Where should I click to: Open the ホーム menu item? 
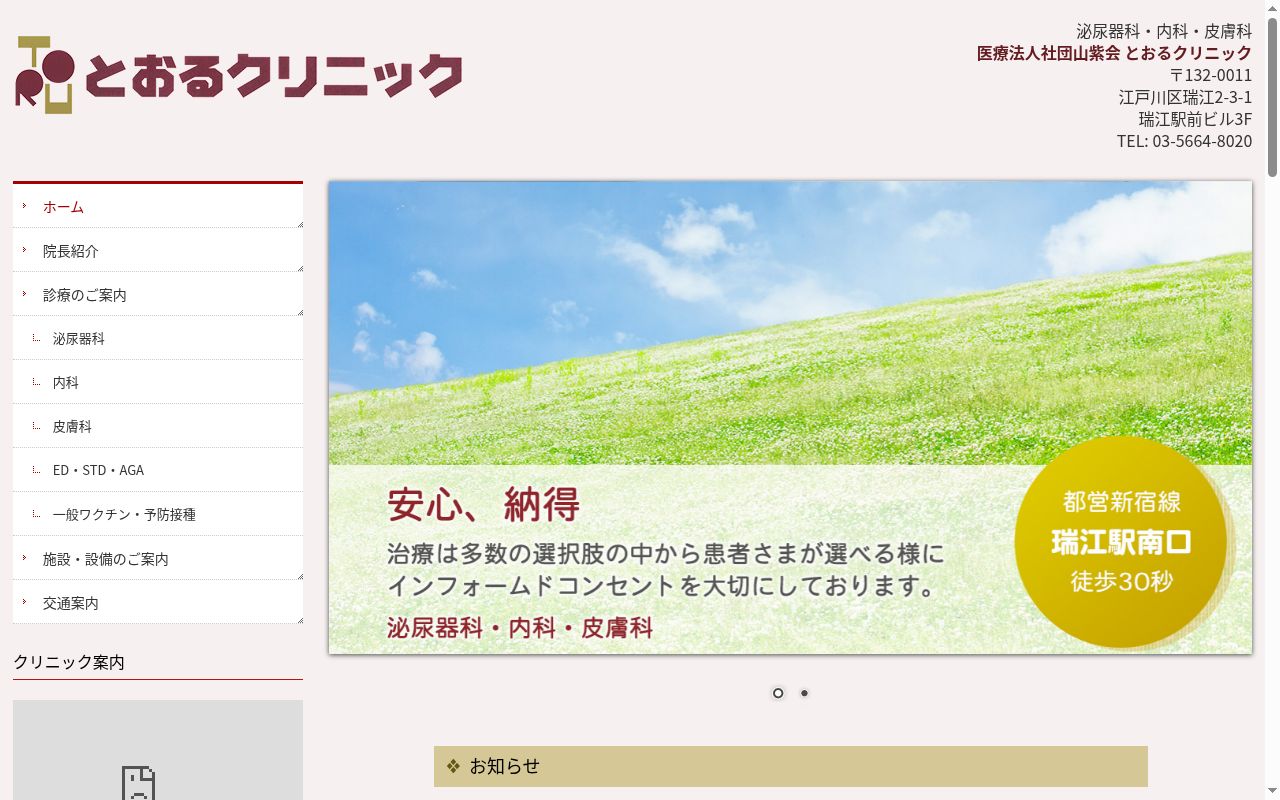[158, 207]
